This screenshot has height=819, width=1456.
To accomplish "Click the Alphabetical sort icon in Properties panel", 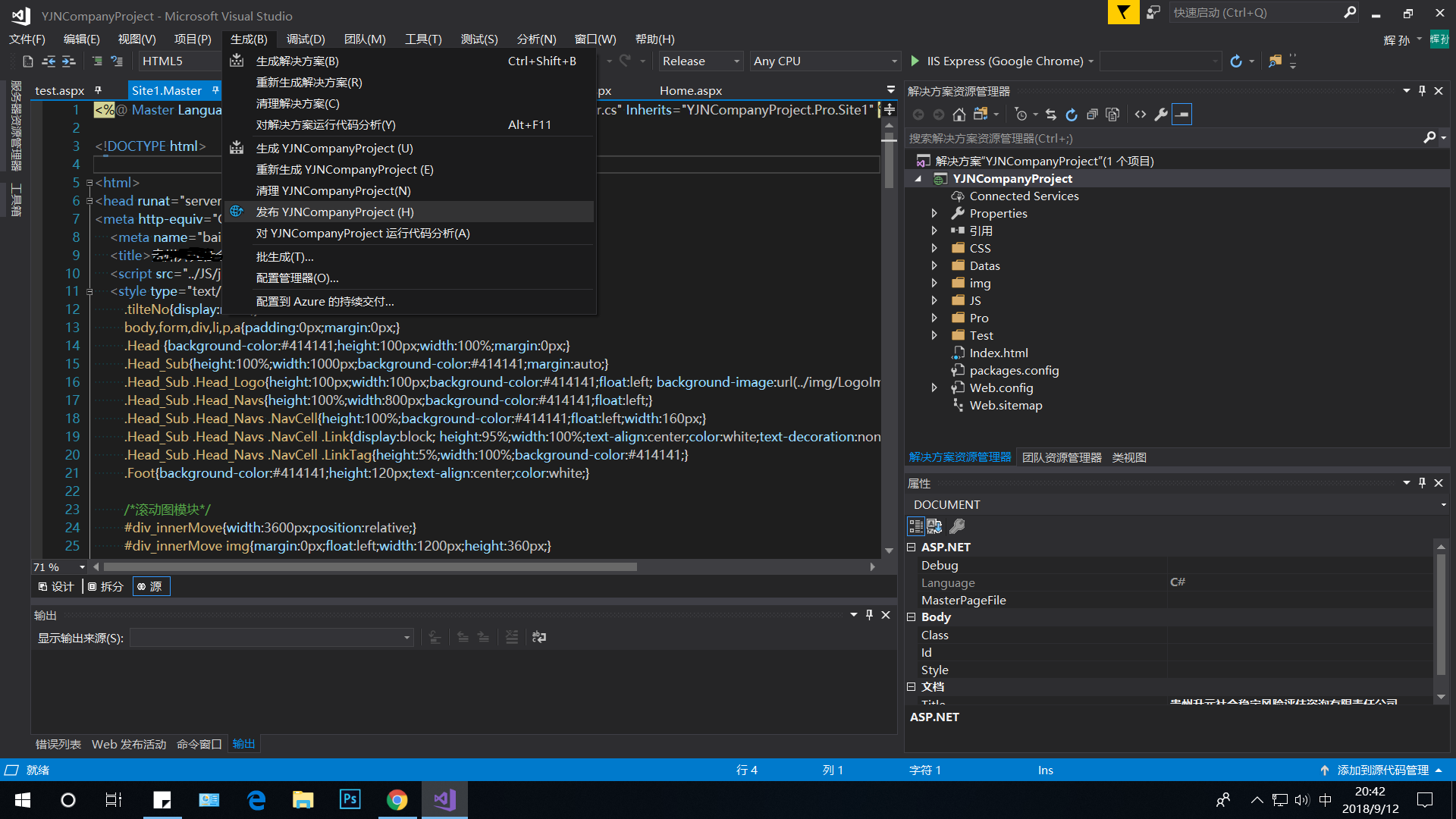I will click(934, 526).
